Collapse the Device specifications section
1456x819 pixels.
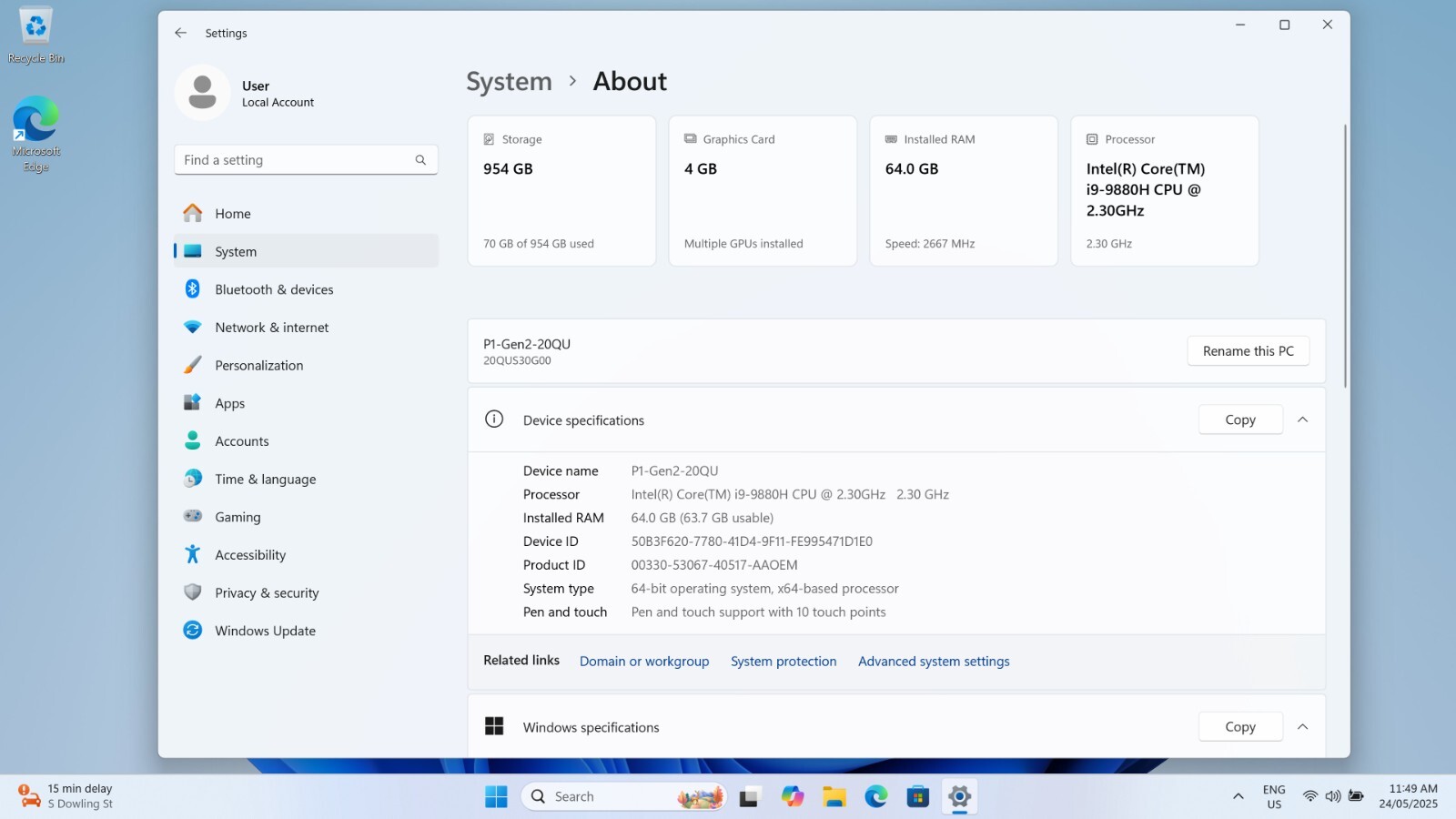click(x=1303, y=420)
